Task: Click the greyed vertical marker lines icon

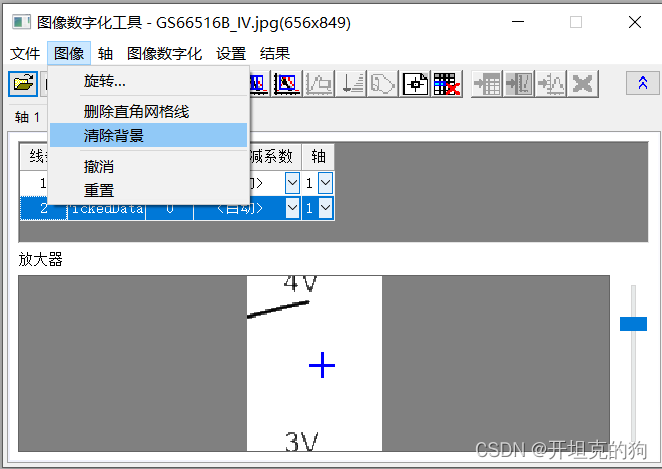Action: pos(351,84)
